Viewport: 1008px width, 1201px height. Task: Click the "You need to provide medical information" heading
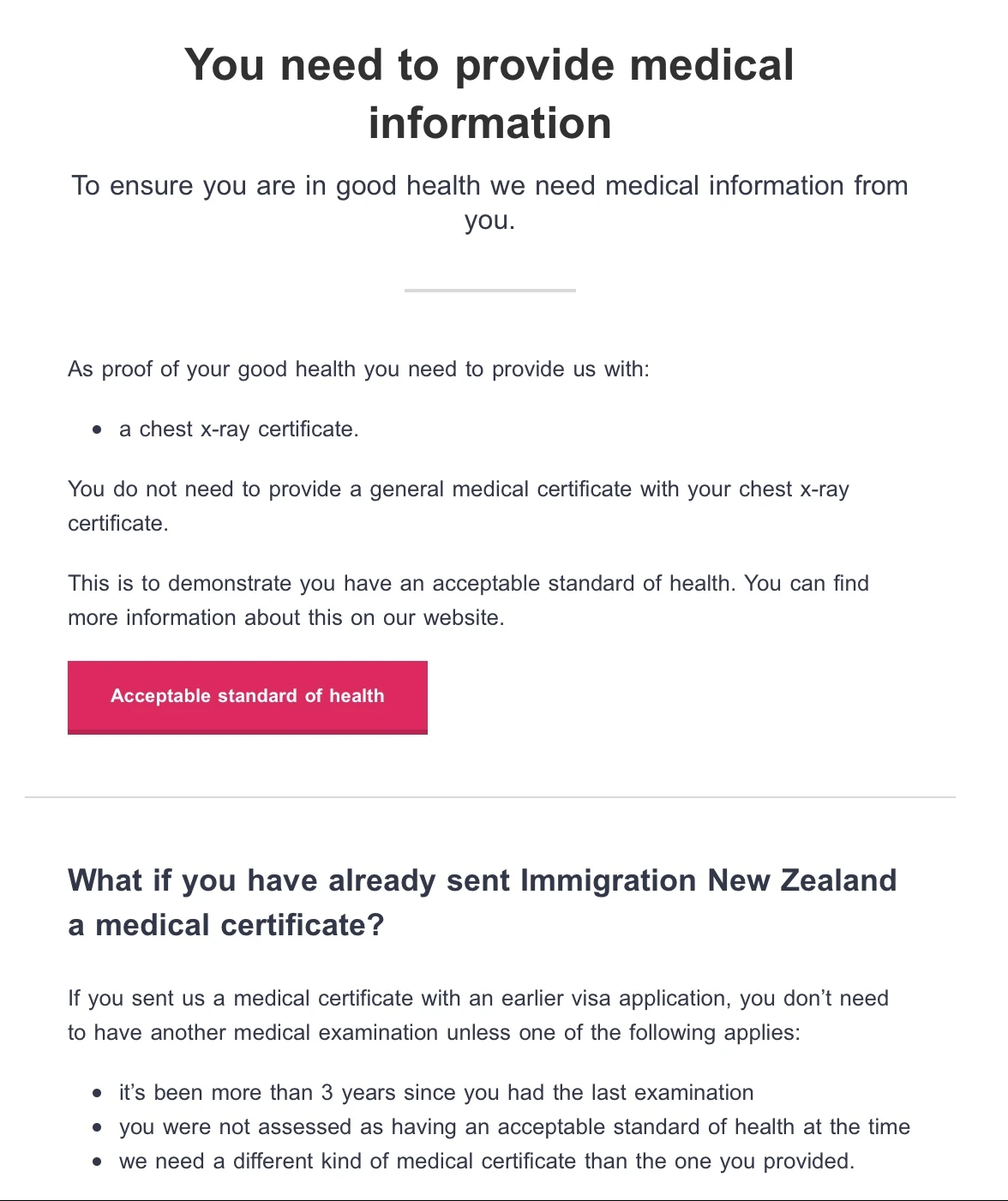click(x=489, y=93)
